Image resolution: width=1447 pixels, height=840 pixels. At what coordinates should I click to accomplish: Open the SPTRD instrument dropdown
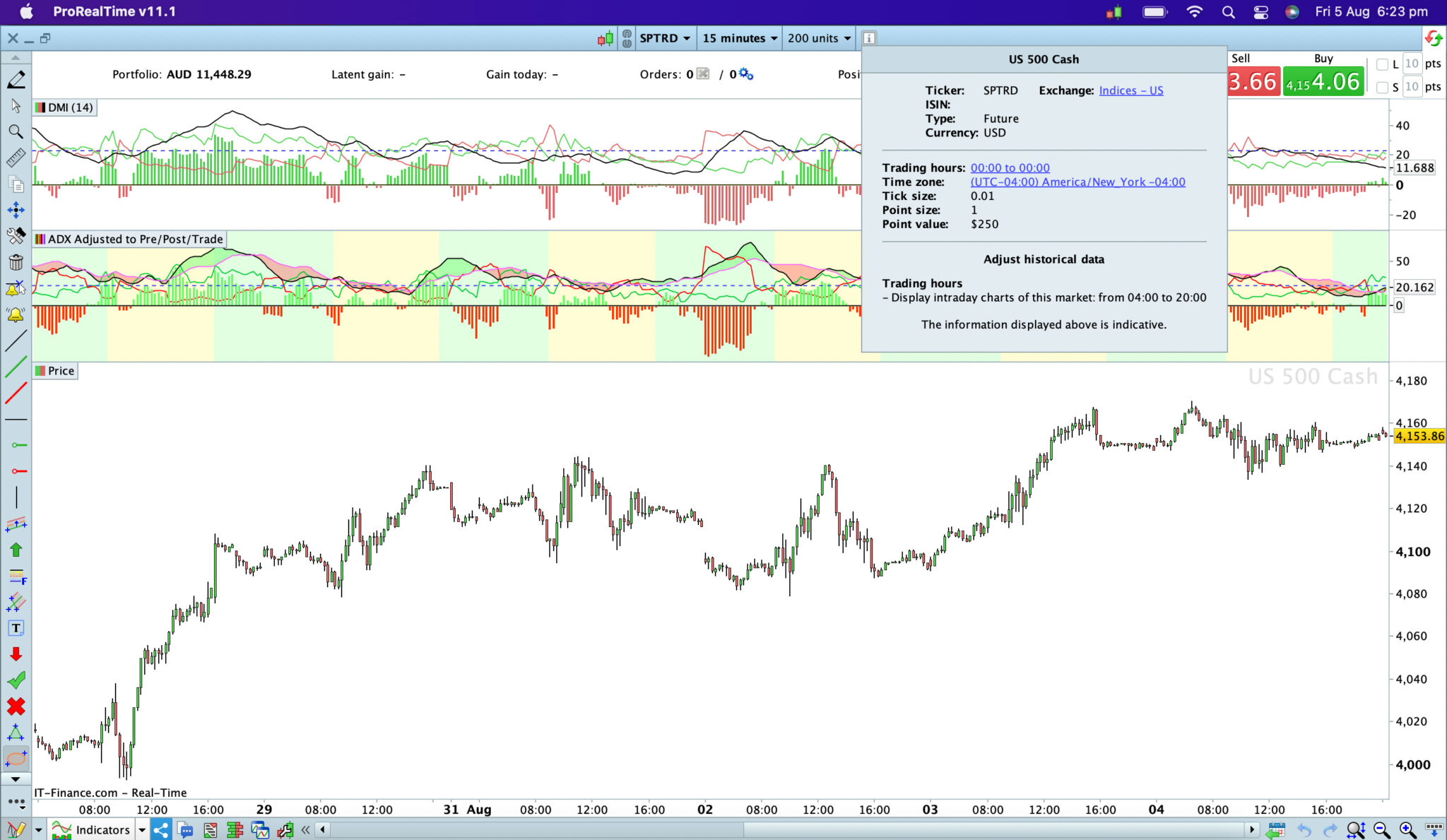click(664, 38)
